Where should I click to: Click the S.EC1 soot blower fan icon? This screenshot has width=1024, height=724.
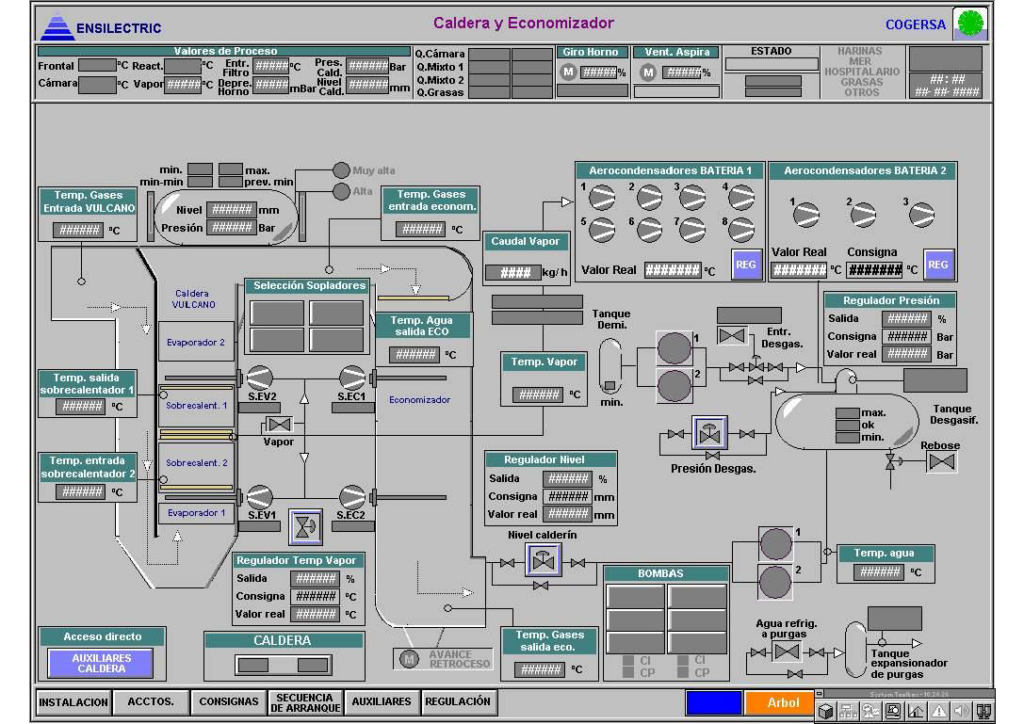[352, 376]
